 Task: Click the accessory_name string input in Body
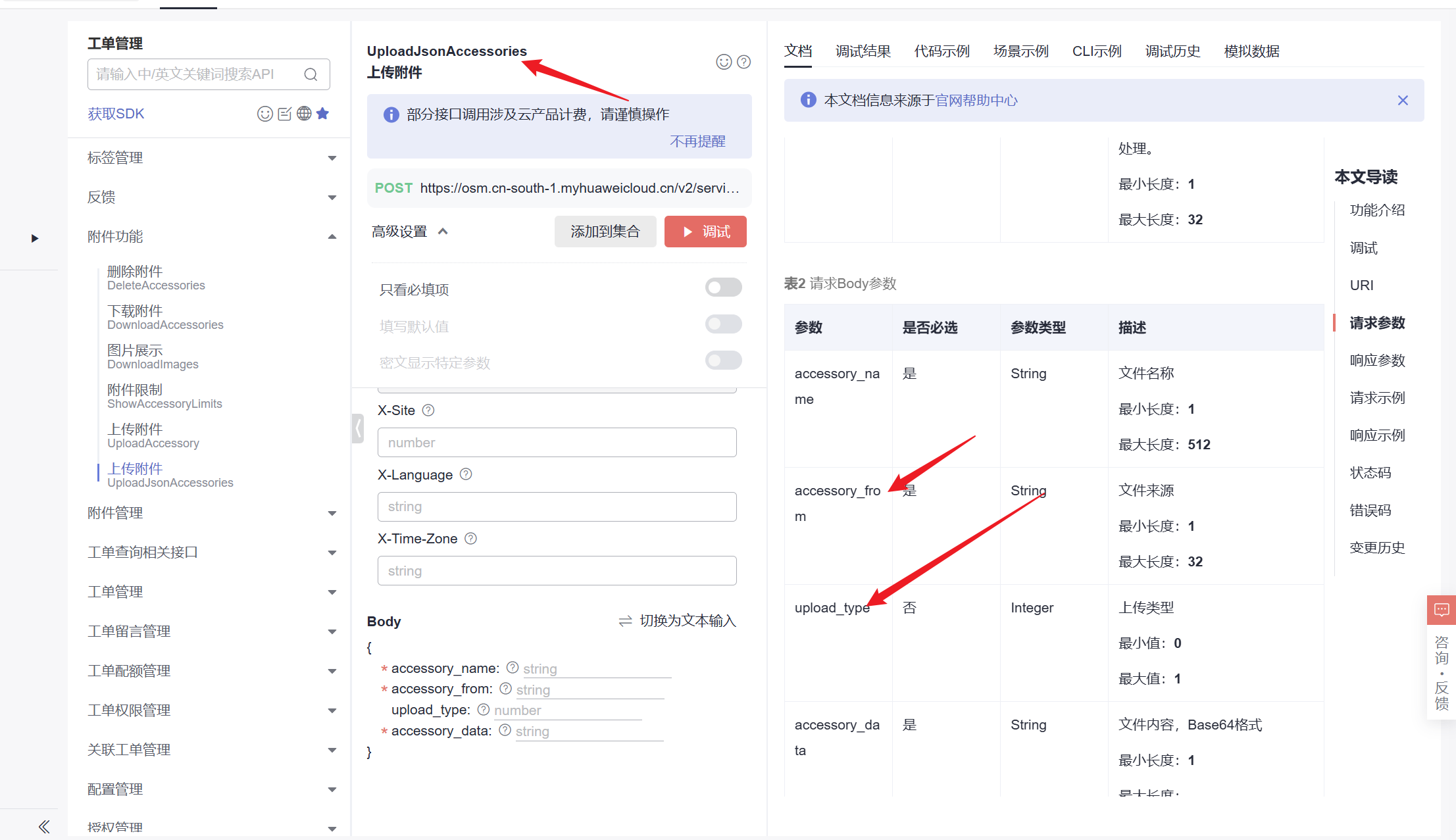pos(597,669)
